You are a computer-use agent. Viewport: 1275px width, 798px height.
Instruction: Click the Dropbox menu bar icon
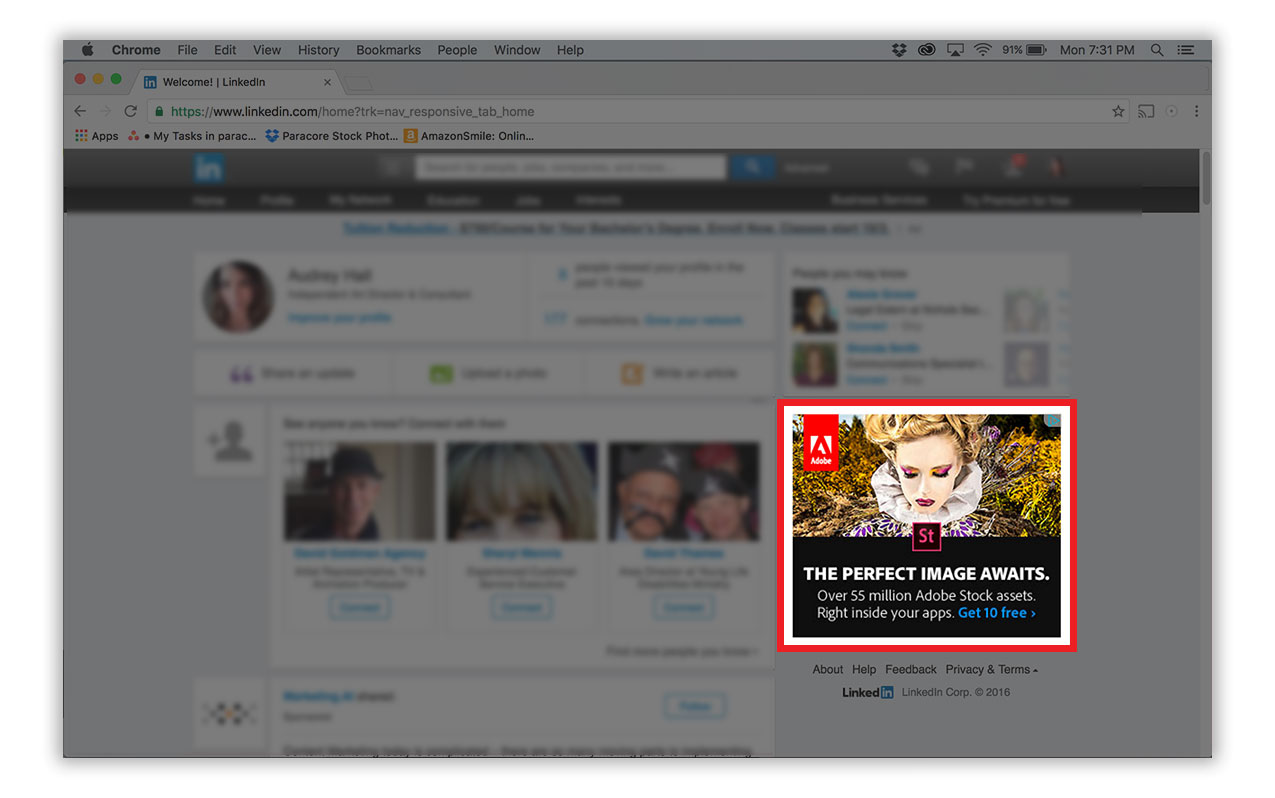[900, 50]
